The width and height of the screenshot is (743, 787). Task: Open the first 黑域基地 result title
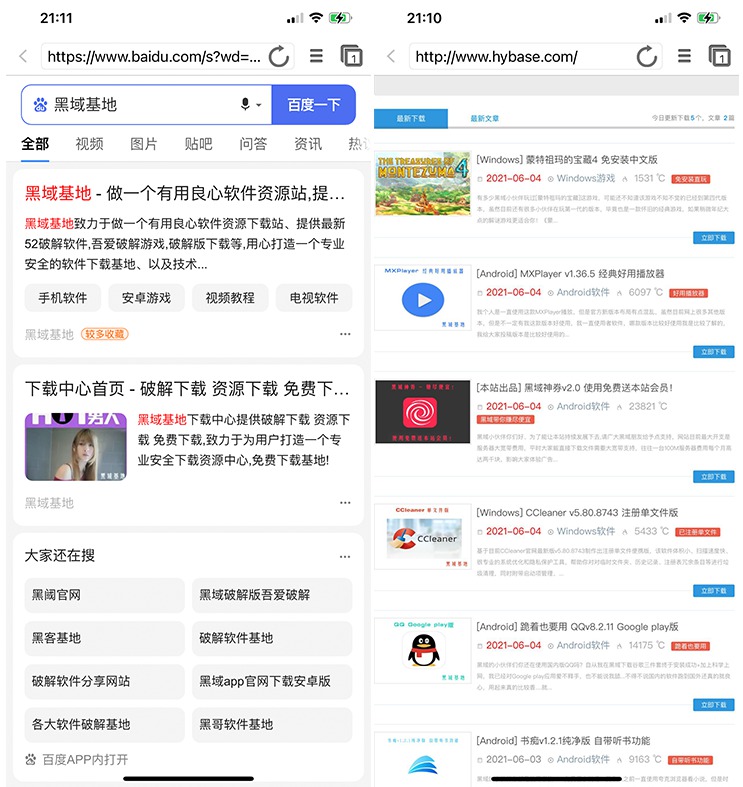[x=185, y=193]
